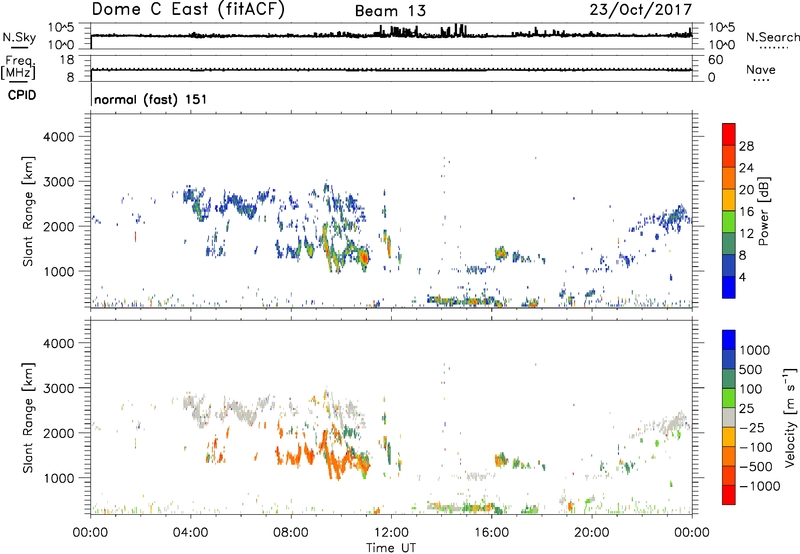Click the red power echo near 11:00 UT

click(364, 256)
